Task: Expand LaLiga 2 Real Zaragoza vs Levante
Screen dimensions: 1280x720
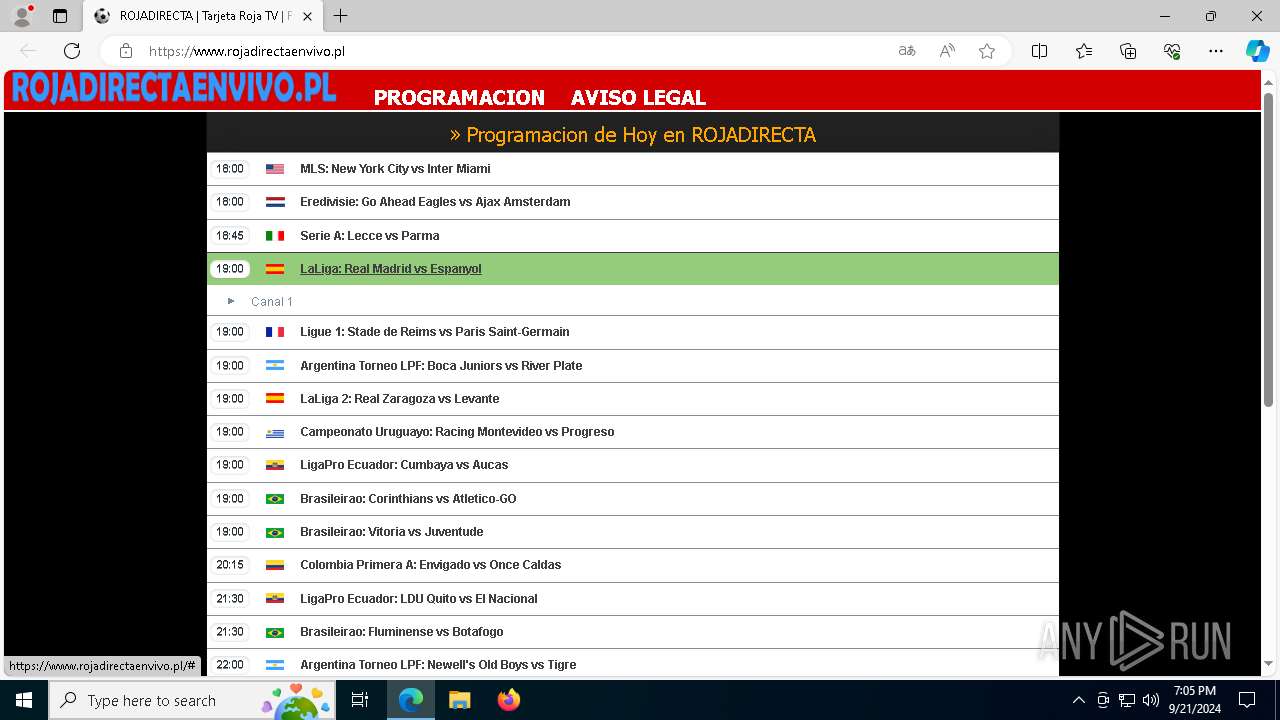Action: [x=632, y=399]
